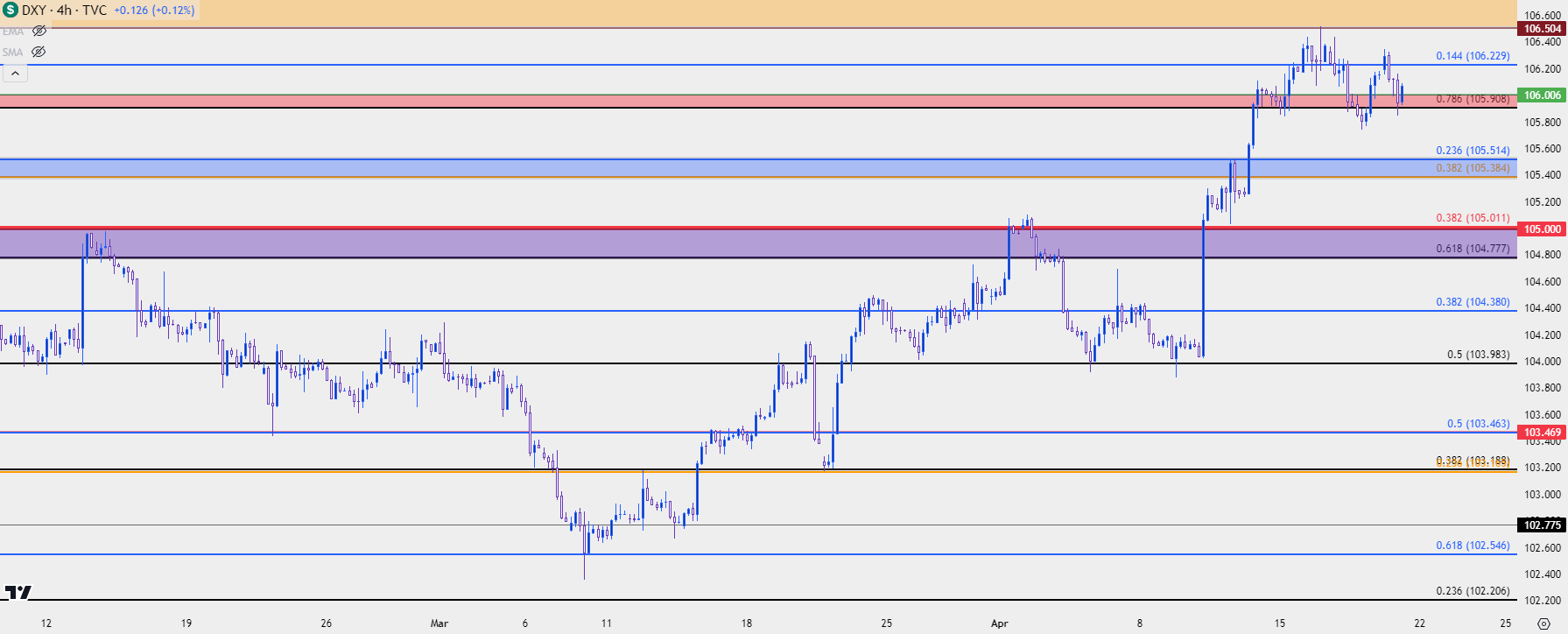Click Fibonacci label 0.618 (104.777)
Screen dimensions: 1568x634
[x=1473, y=249]
